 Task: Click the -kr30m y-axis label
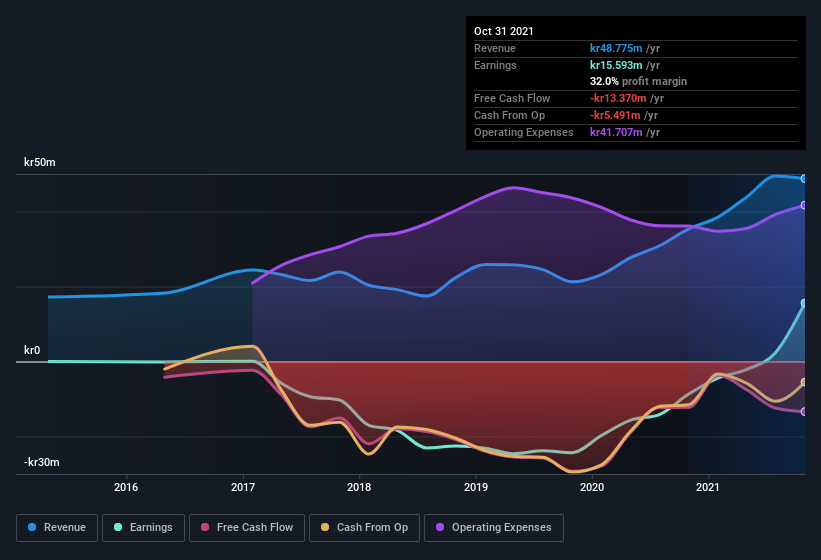tap(41, 462)
